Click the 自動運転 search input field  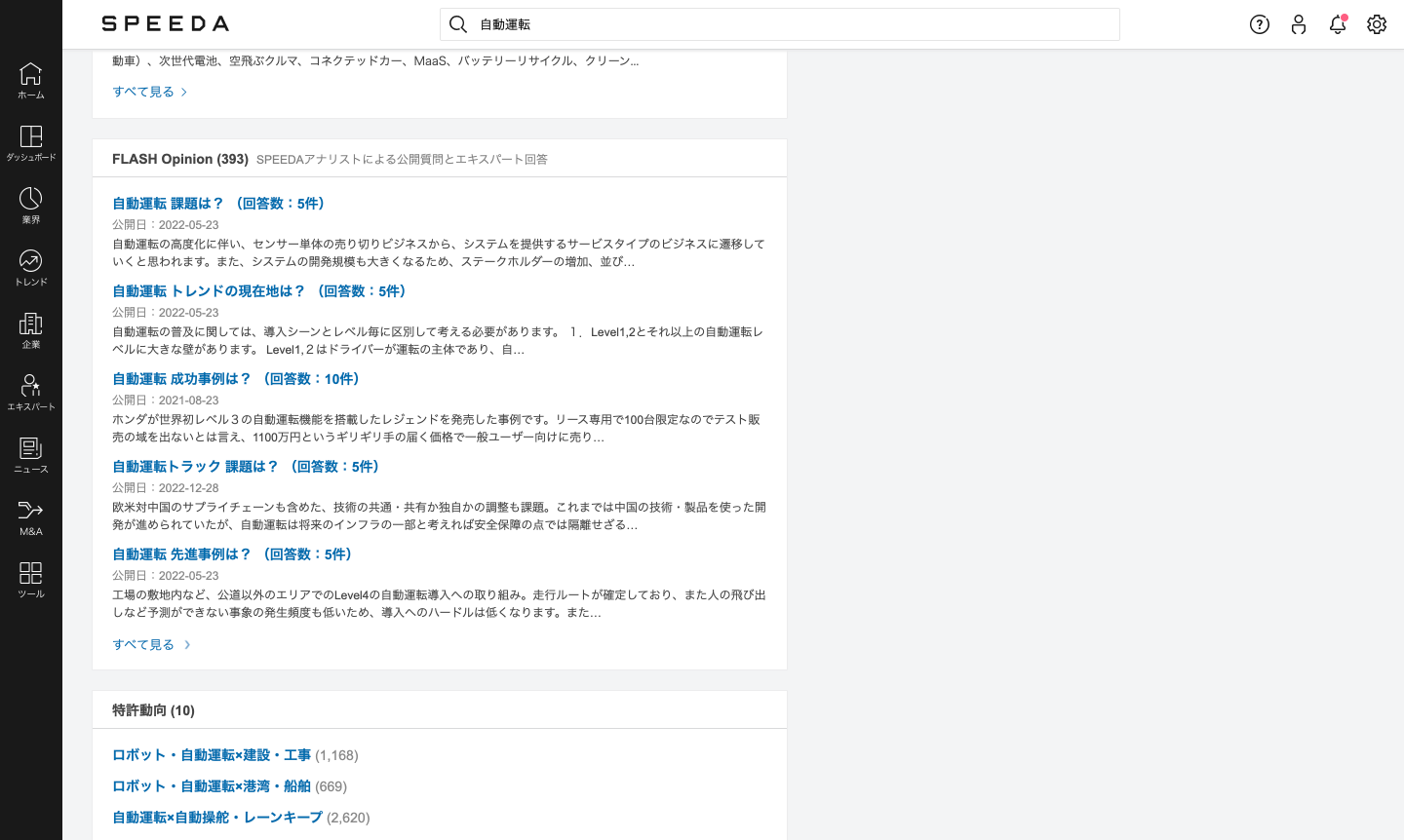779,24
